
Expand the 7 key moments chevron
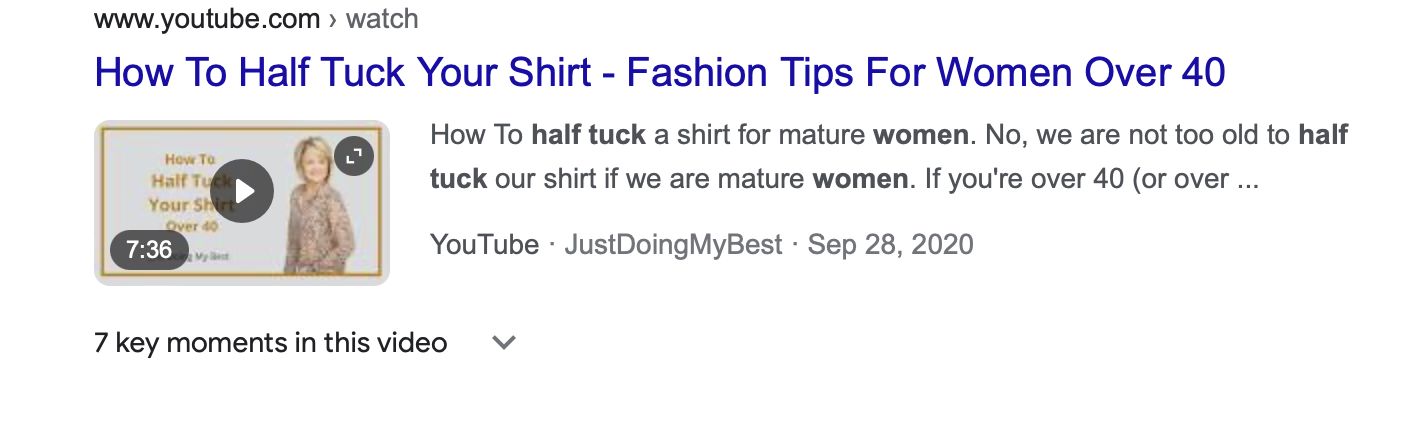[x=504, y=343]
